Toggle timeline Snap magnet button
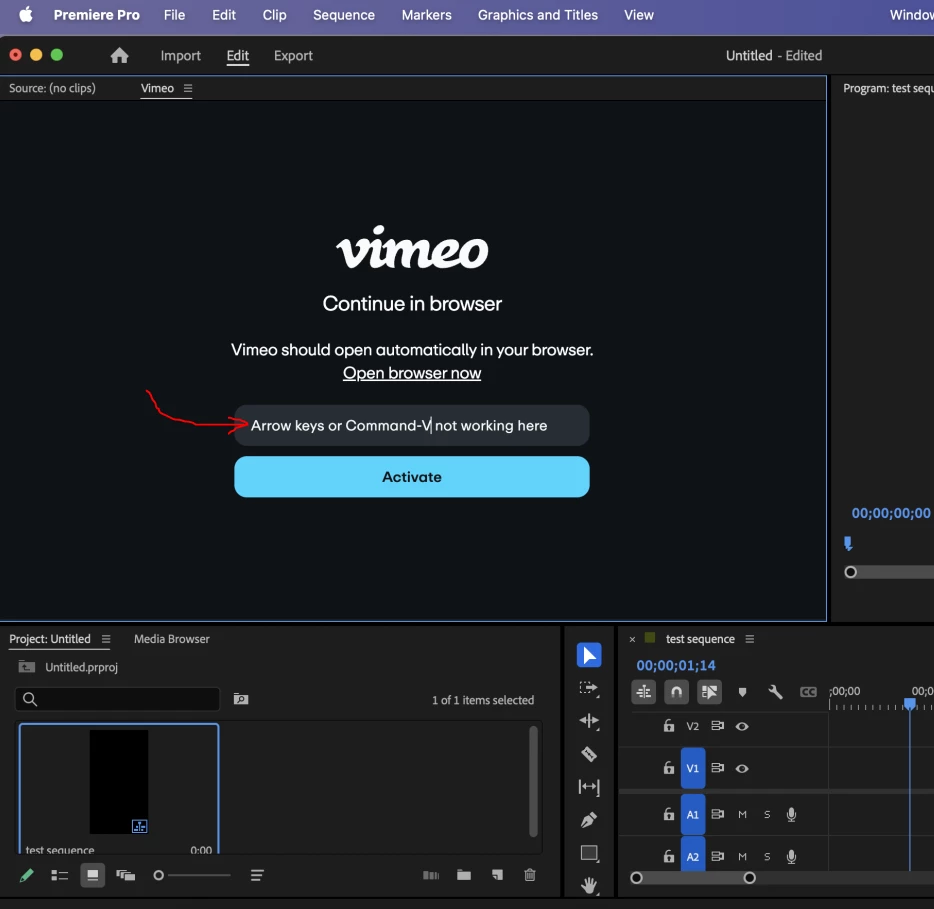934x909 pixels. click(x=676, y=692)
